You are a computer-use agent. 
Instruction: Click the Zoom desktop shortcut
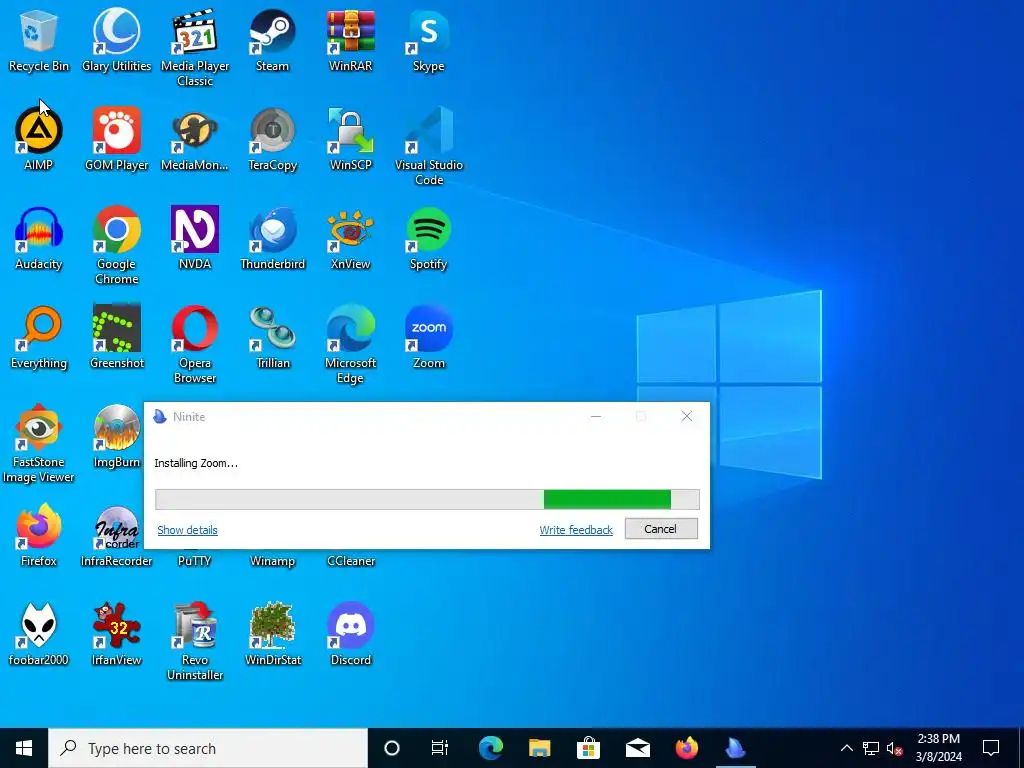[428, 337]
